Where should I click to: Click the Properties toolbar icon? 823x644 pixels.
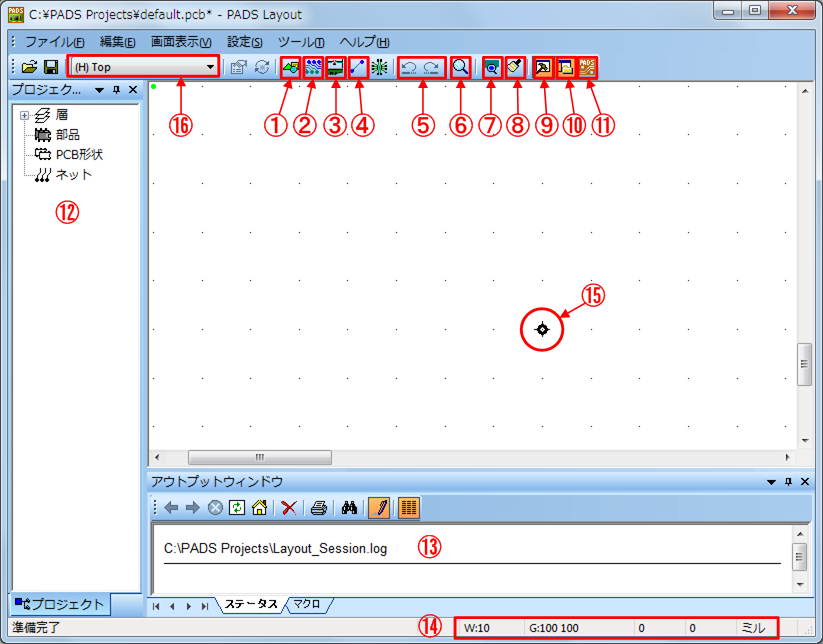(238, 67)
